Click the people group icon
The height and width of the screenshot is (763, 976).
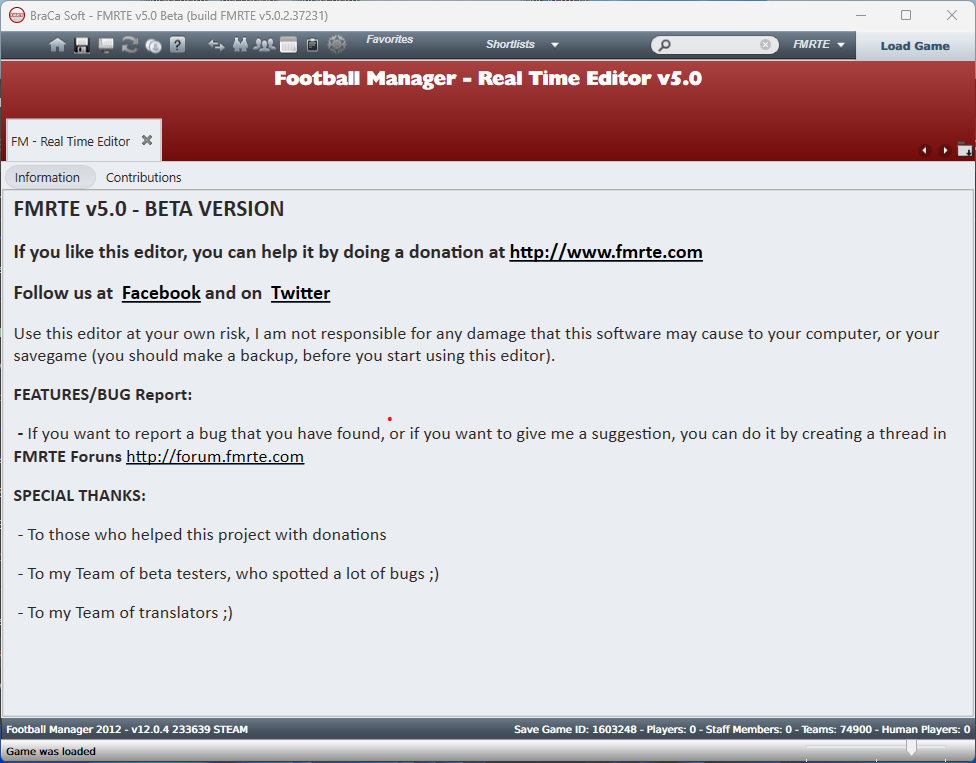tap(265, 45)
